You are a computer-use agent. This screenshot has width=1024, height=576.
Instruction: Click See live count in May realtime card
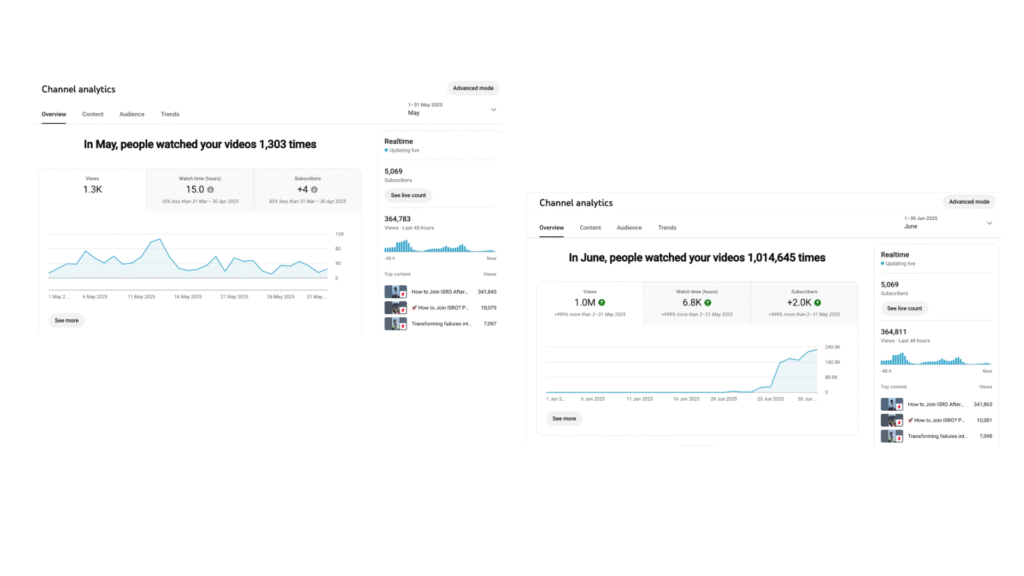tap(408, 195)
